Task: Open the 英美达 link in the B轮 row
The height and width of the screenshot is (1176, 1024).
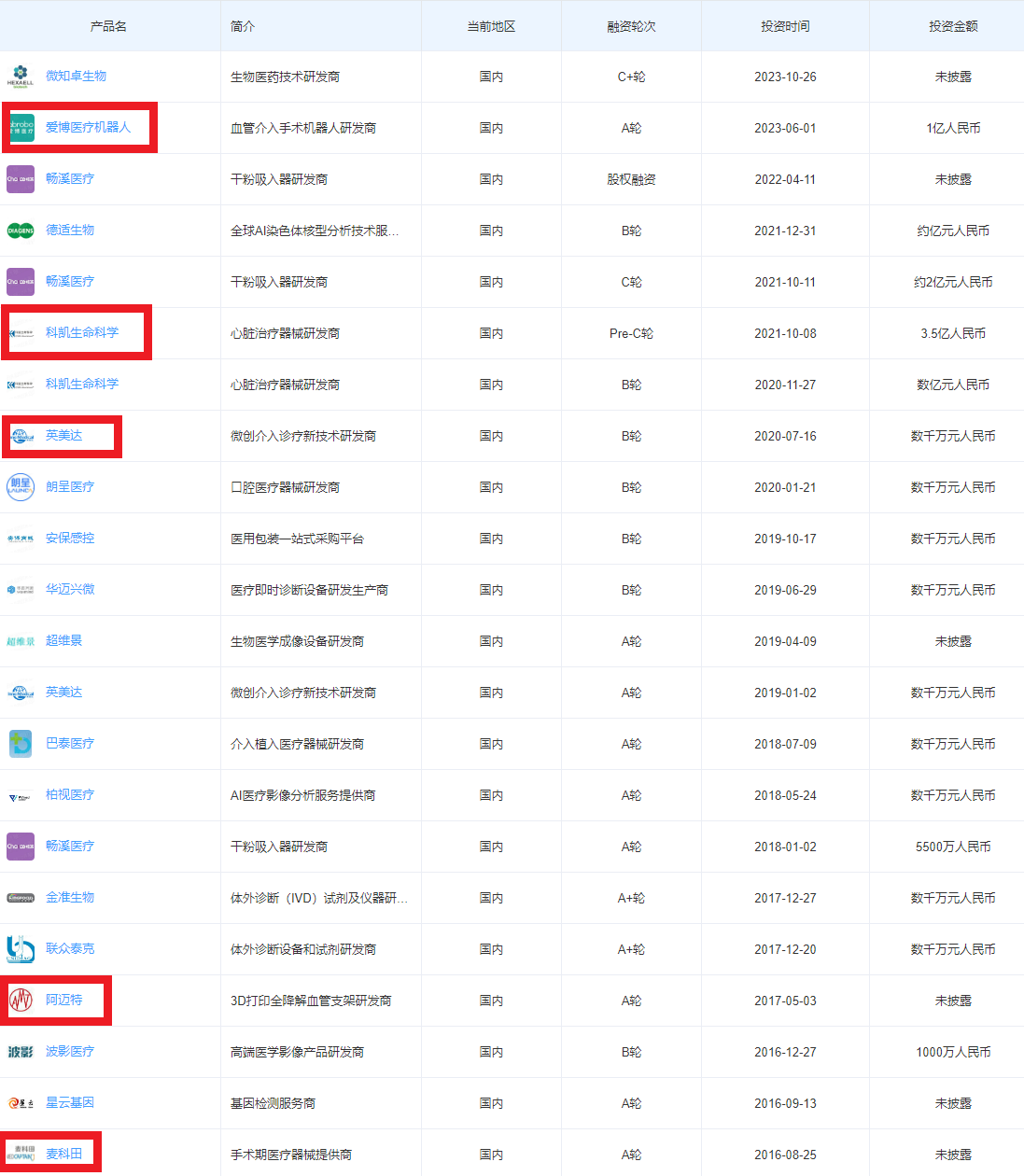Action: (x=63, y=436)
